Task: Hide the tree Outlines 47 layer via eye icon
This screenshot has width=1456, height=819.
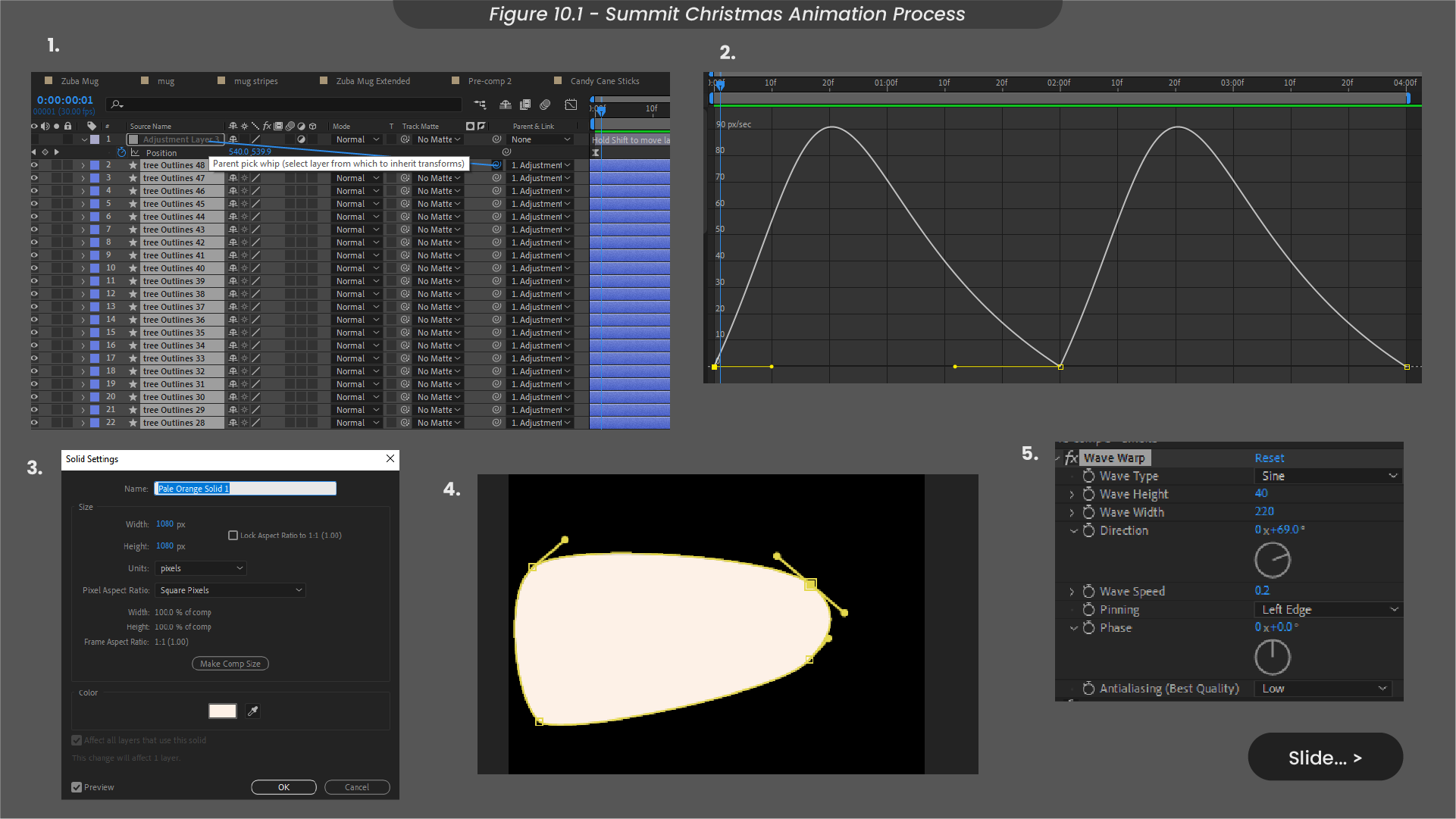Action: pos(34,178)
